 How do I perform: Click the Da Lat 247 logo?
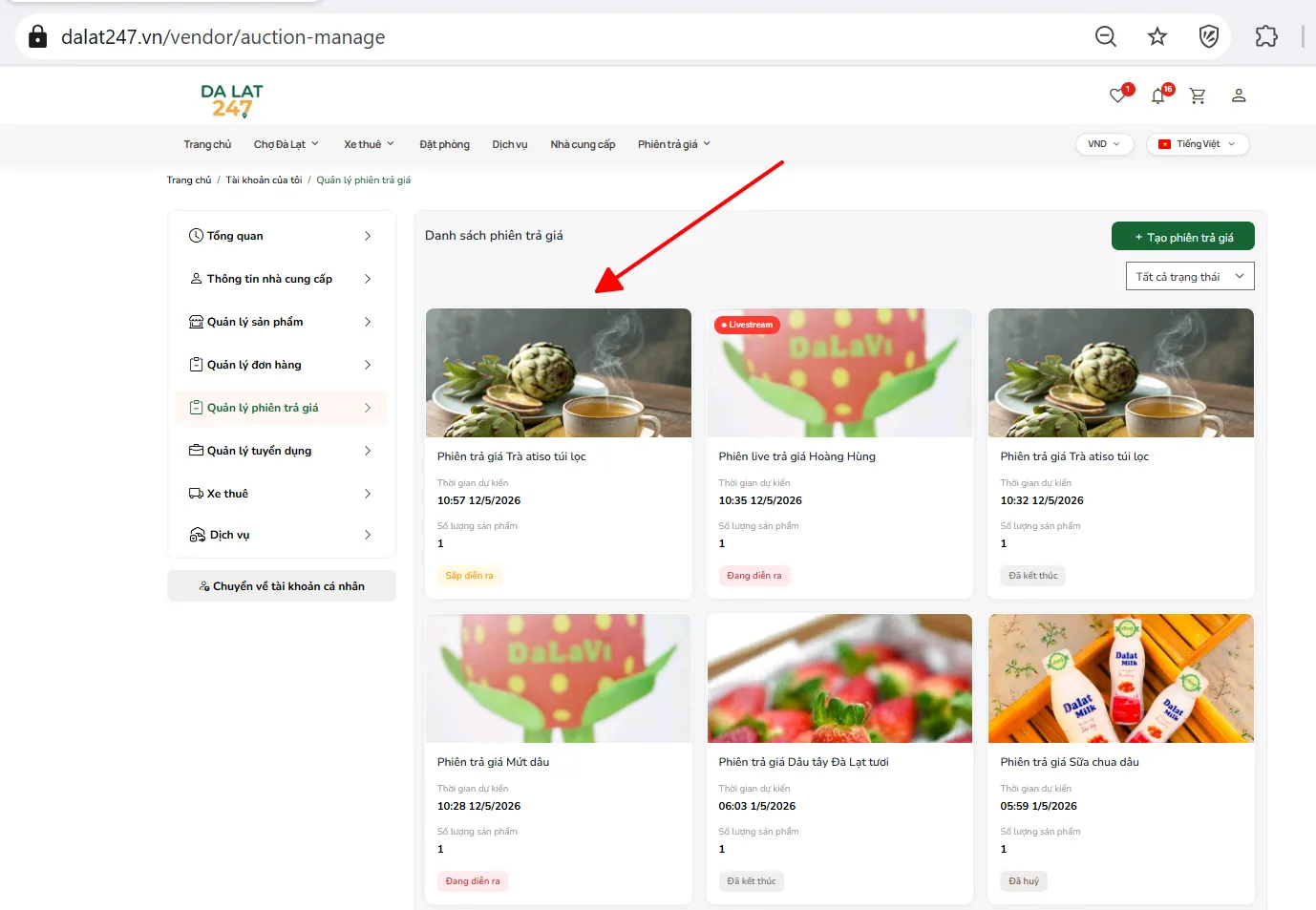click(x=232, y=100)
